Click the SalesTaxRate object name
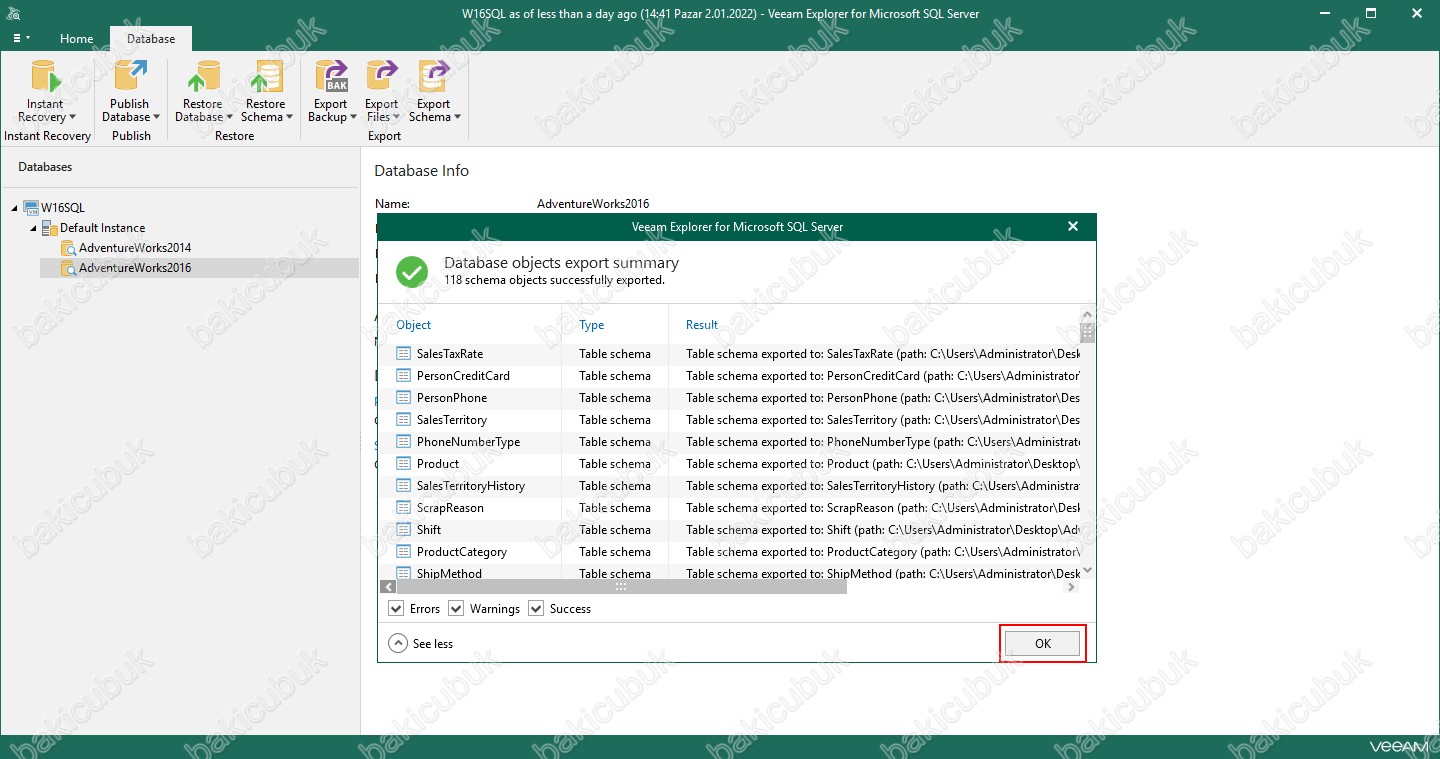Viewport: 1440px width, 759px height. 450,354
